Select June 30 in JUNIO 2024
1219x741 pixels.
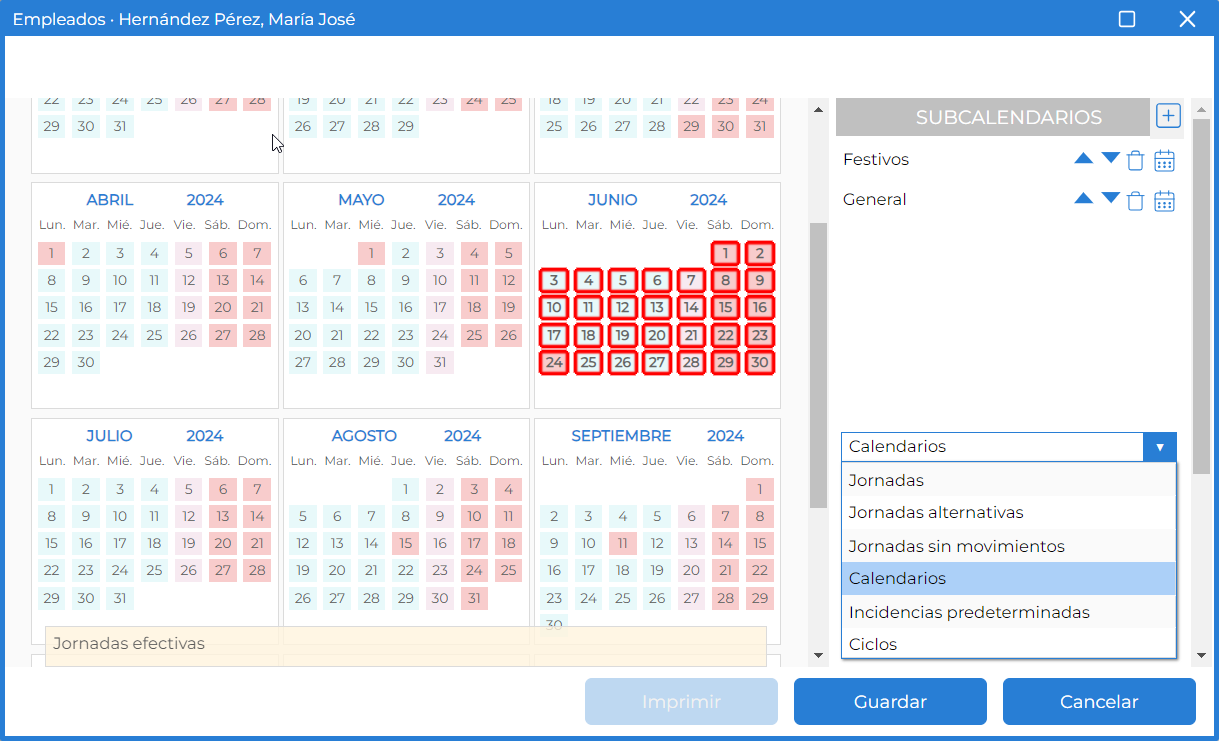tap(759, 362)
